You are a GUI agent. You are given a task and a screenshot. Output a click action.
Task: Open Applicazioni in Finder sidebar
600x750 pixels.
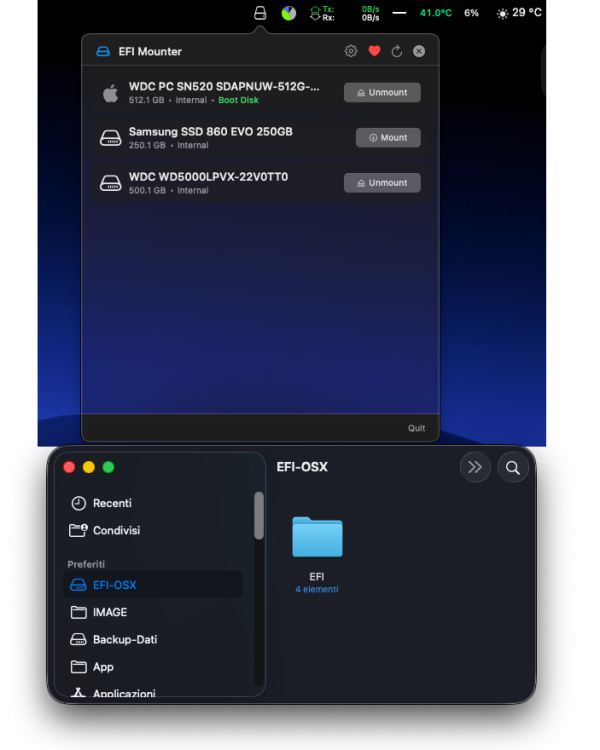[124, 693]
